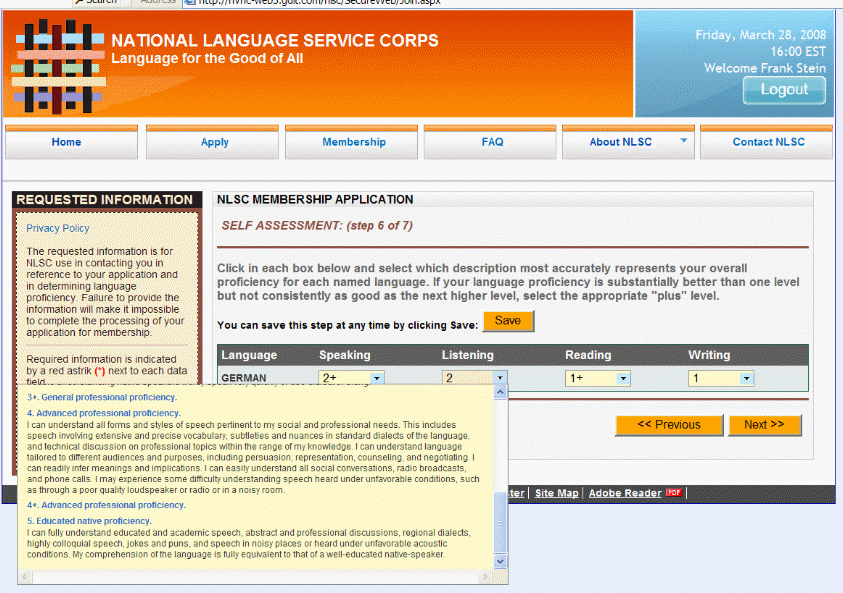Image resolution: width=843 pixels, height=593 pixels.
Task: Click the Speaking column header
Action: (345, 355)
